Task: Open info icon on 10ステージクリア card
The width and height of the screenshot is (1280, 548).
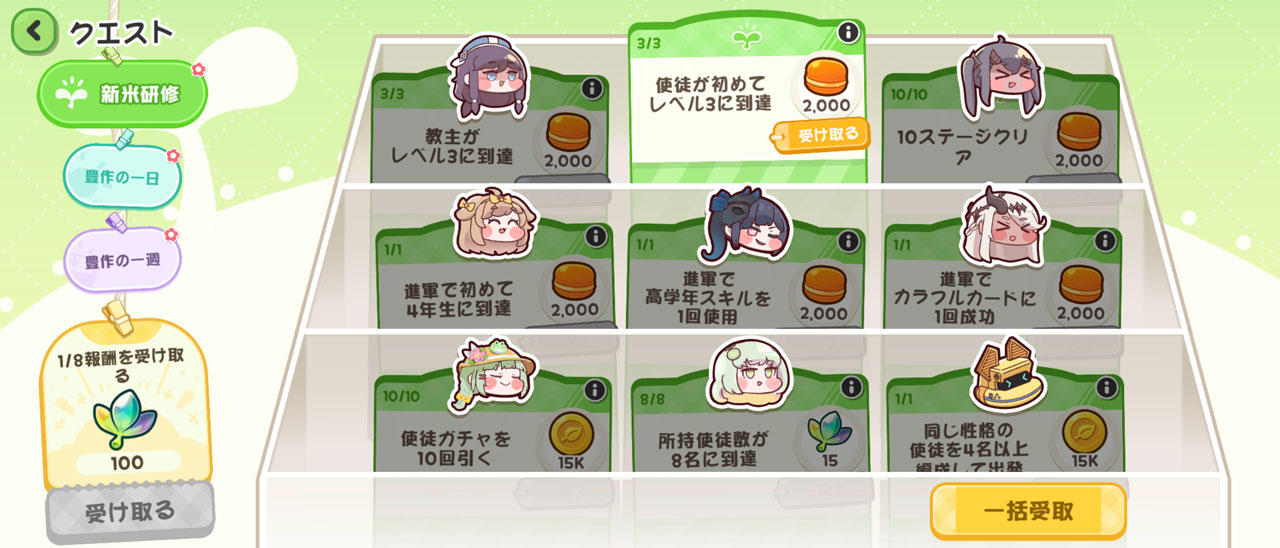Action: click(1103, 89)
